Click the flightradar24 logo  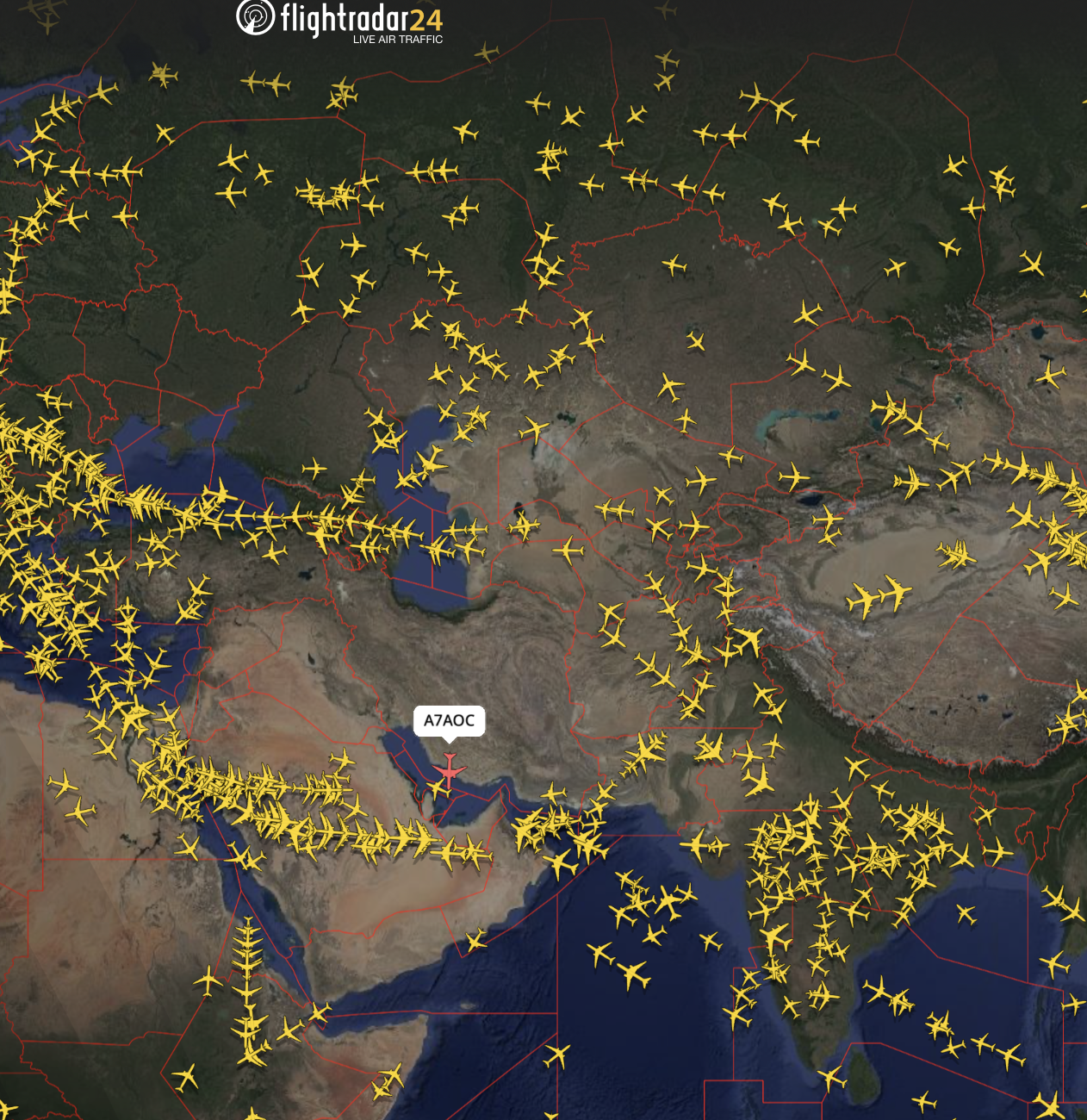tap(357, 16)
